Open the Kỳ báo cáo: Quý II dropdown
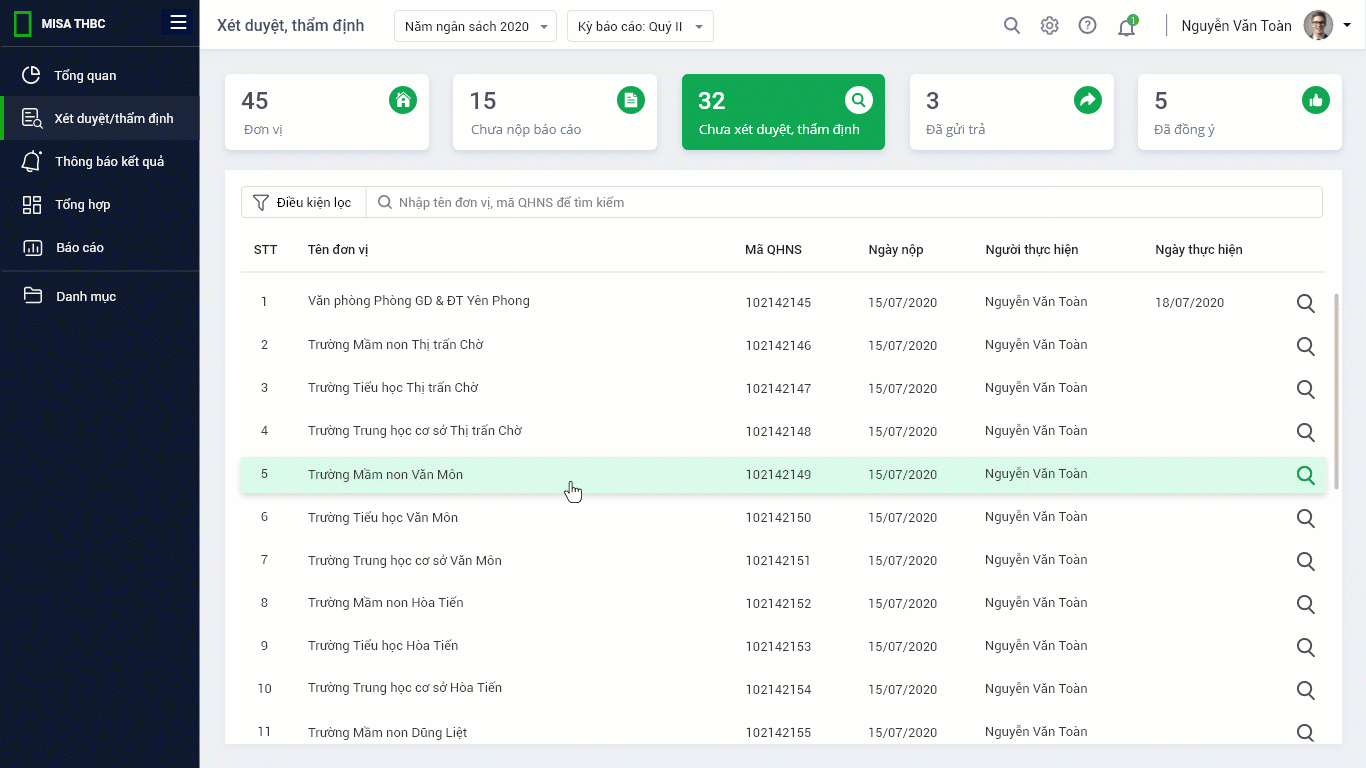This screenshot has width=1366, height=768. [640, 26]
